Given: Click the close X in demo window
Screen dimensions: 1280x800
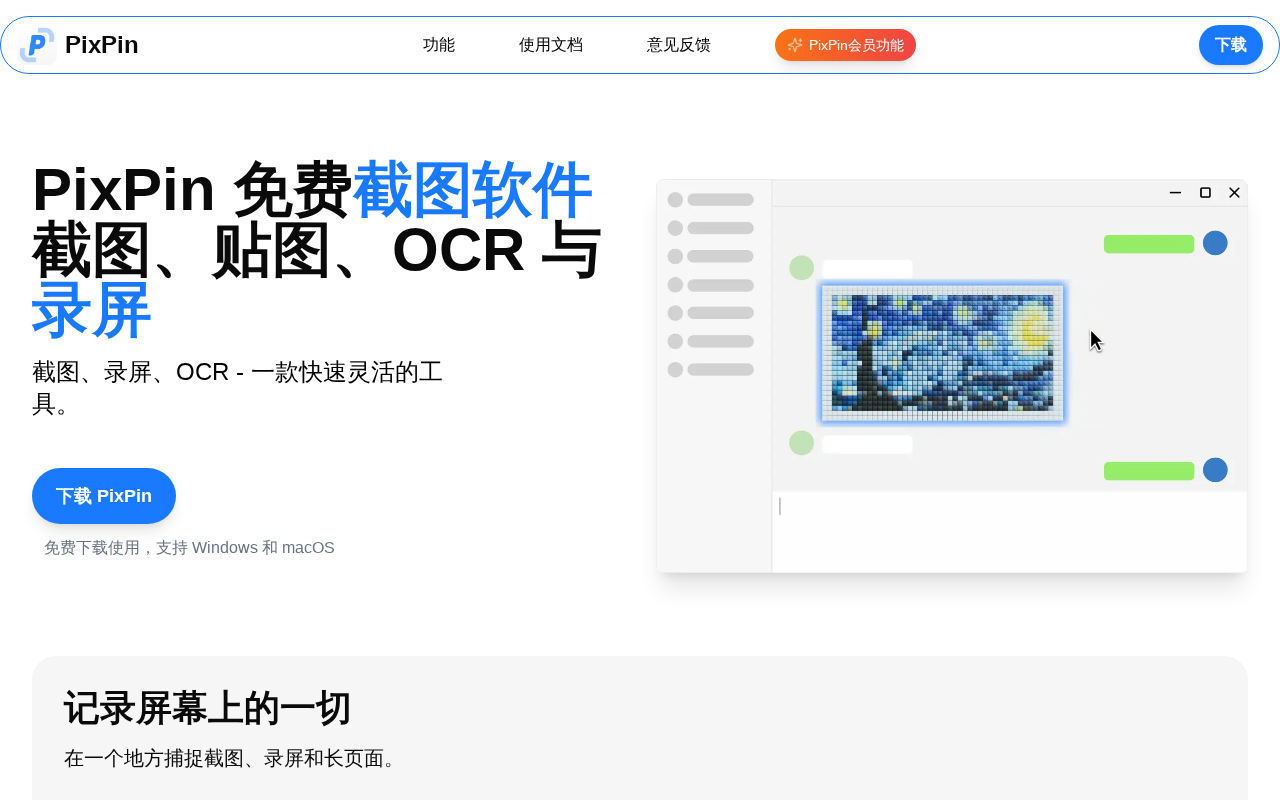Looking at the screenshot, I should 1234,193.
